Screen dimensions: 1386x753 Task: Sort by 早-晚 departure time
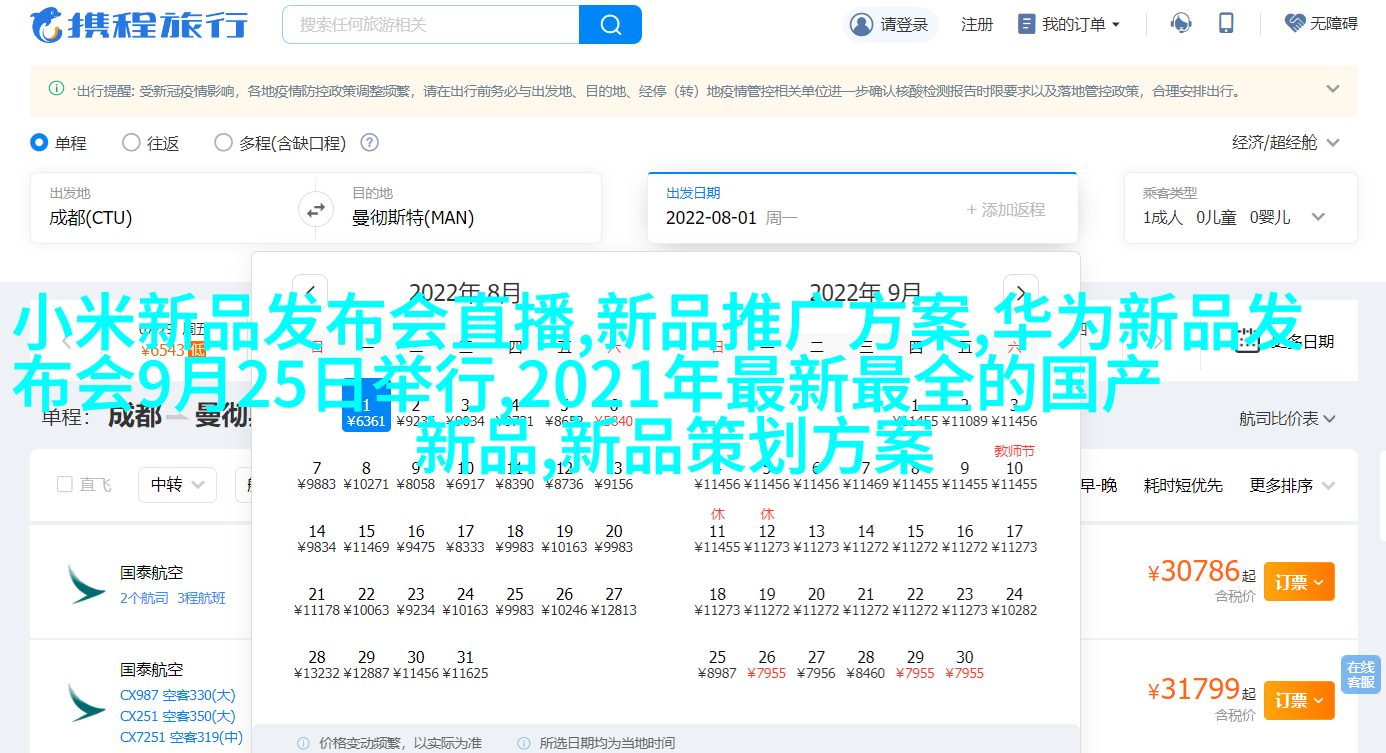(1098, 485)
